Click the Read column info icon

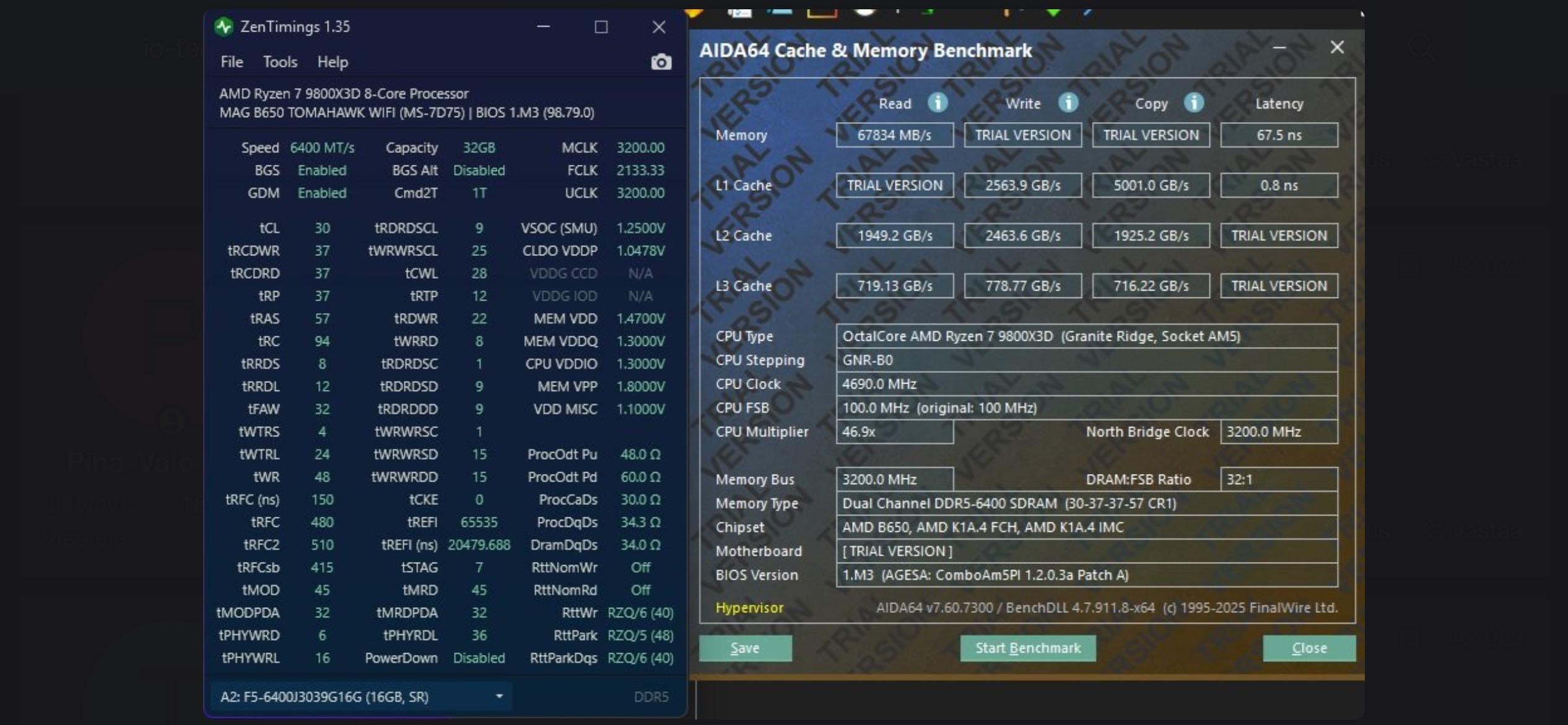938,103
